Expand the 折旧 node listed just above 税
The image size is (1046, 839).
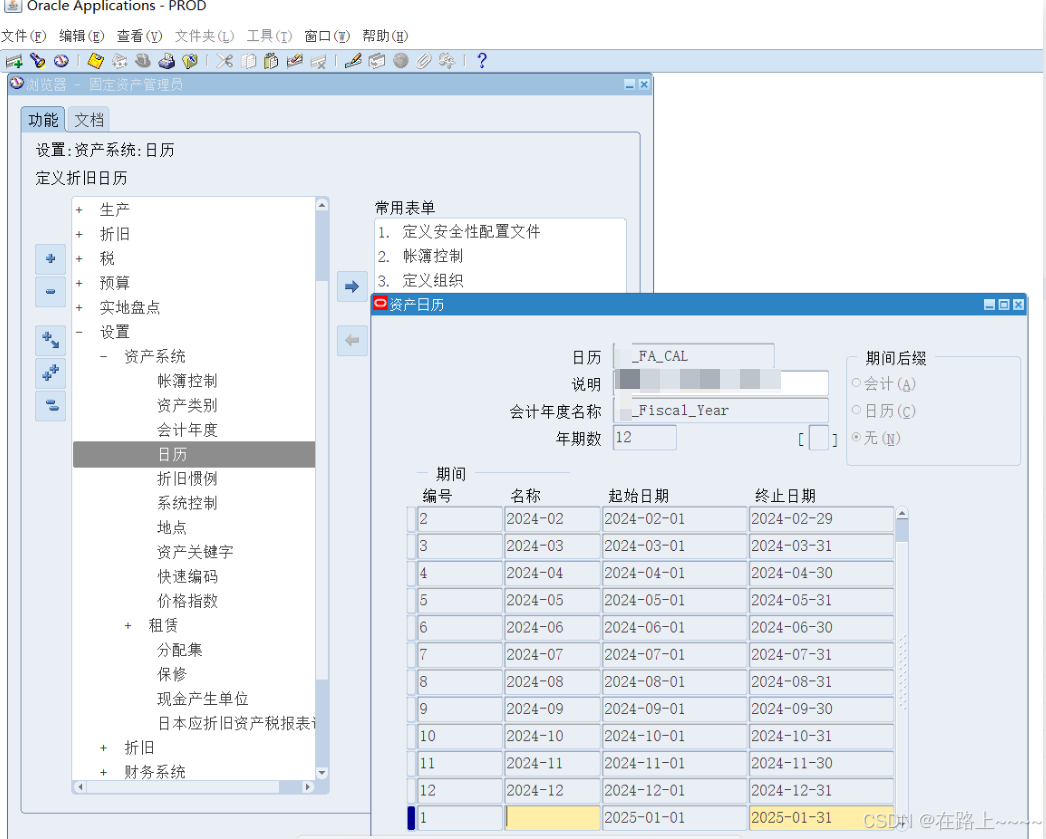coord(79,235)
